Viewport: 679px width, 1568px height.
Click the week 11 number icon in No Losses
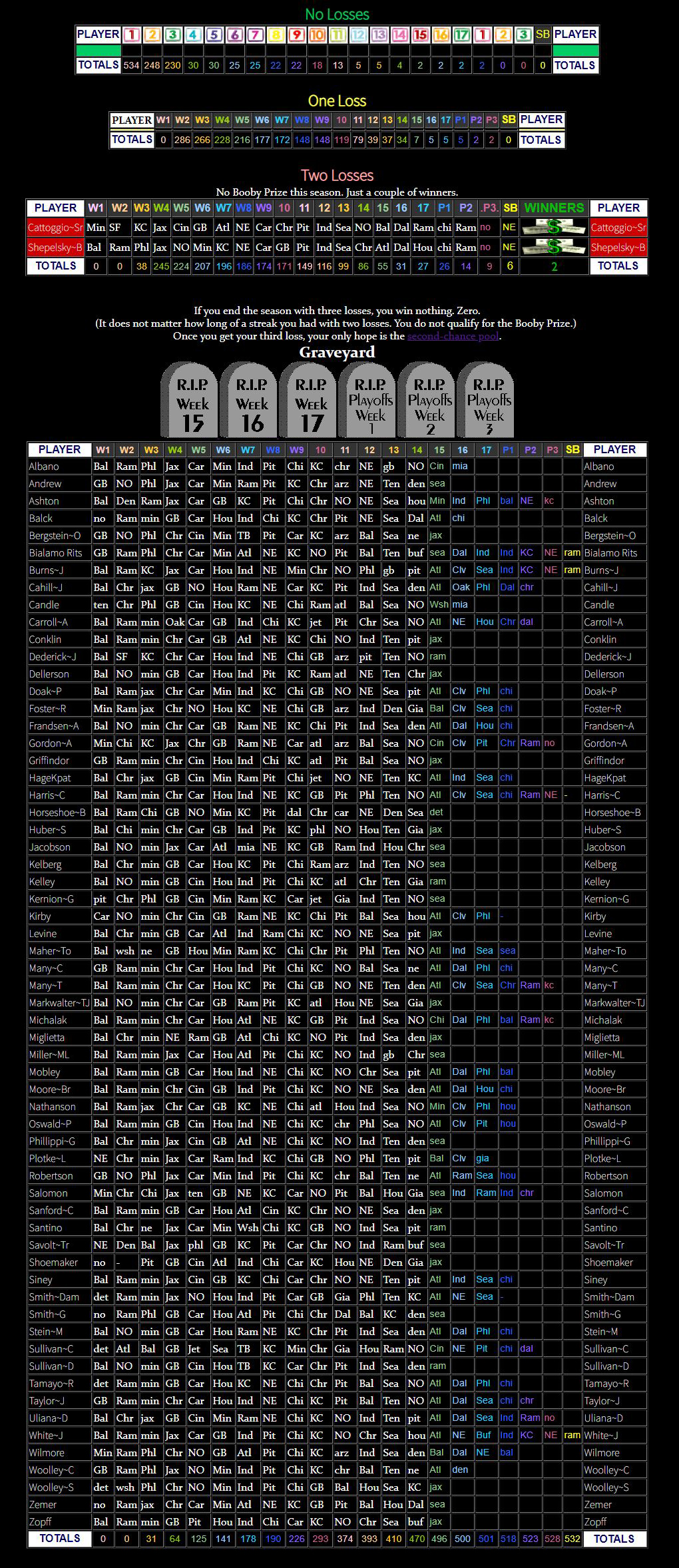[x=338, y=35]
